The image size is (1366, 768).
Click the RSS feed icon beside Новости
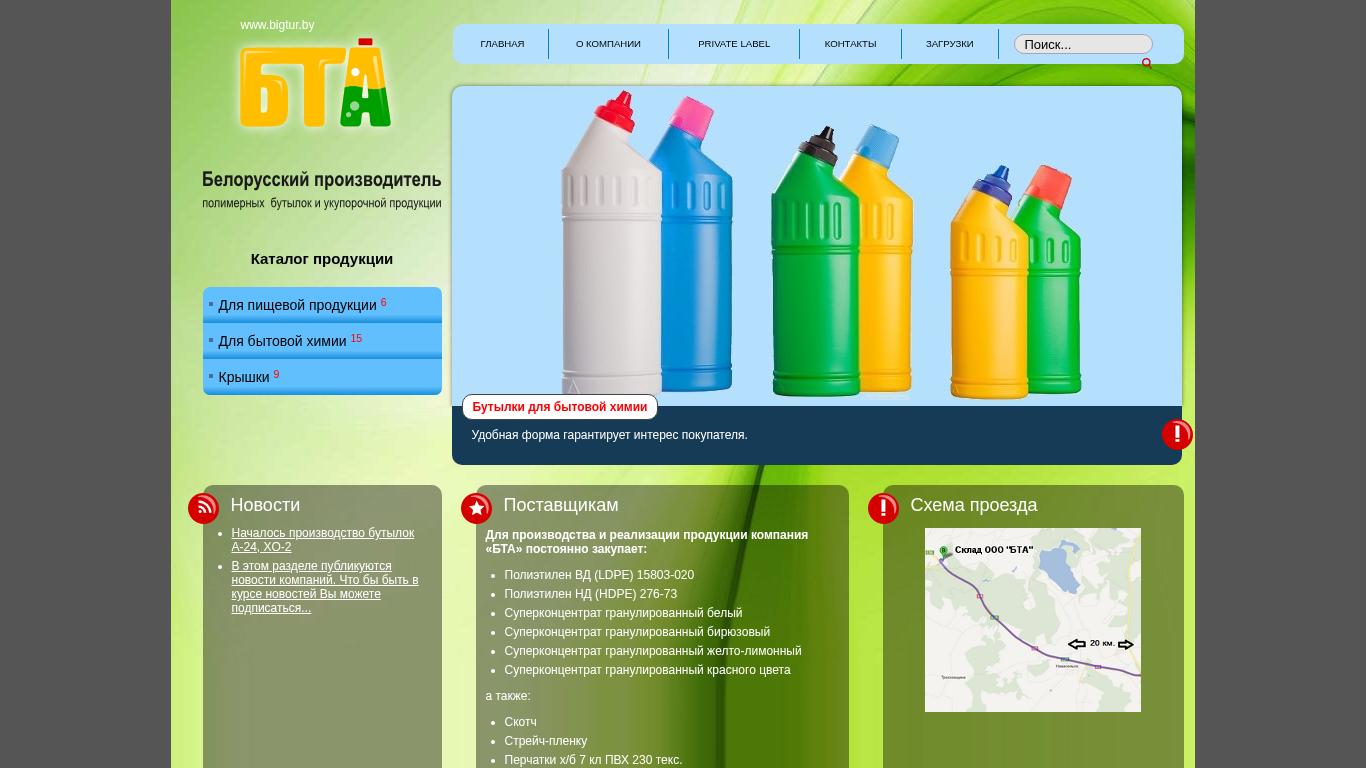tap(203, 508)
